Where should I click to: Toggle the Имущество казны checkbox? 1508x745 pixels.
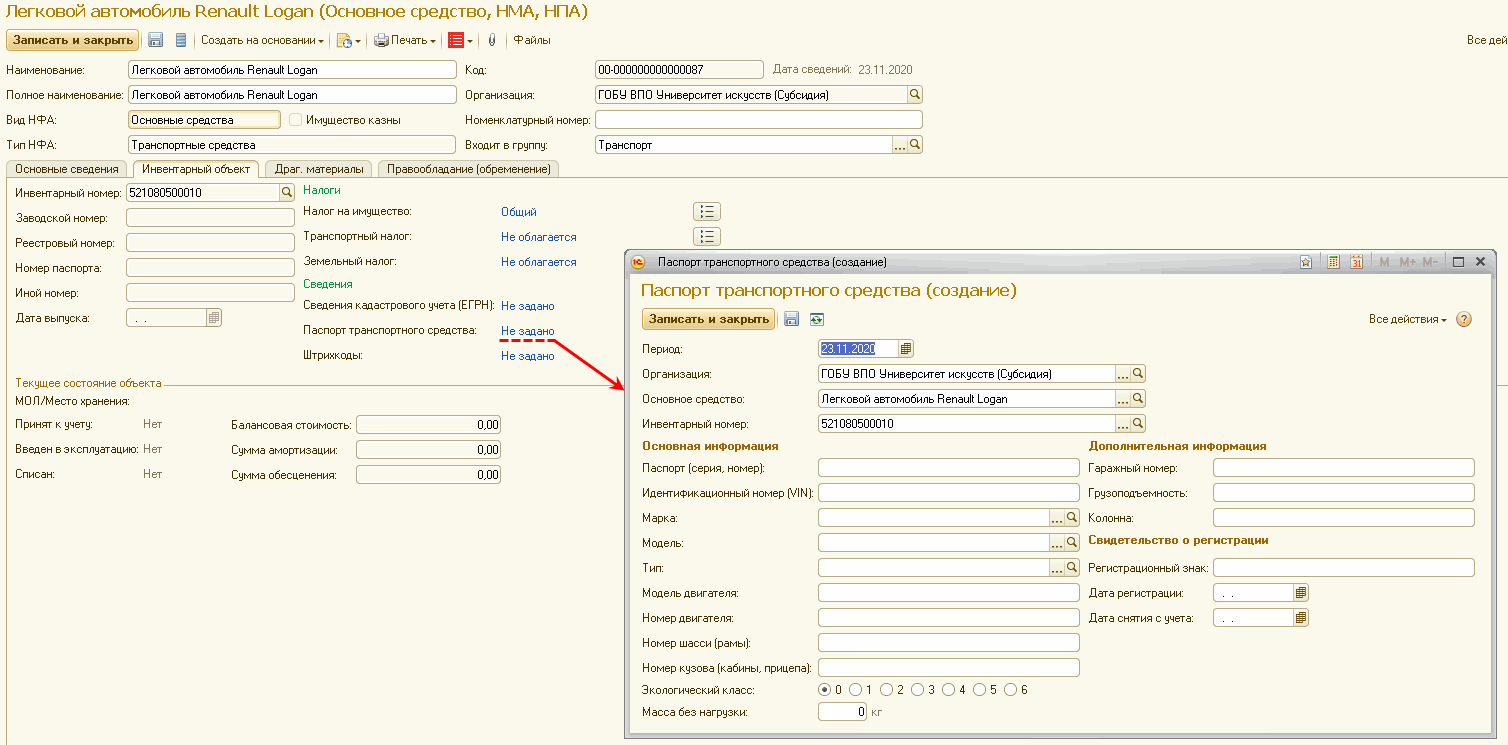(x=295, y=120)
